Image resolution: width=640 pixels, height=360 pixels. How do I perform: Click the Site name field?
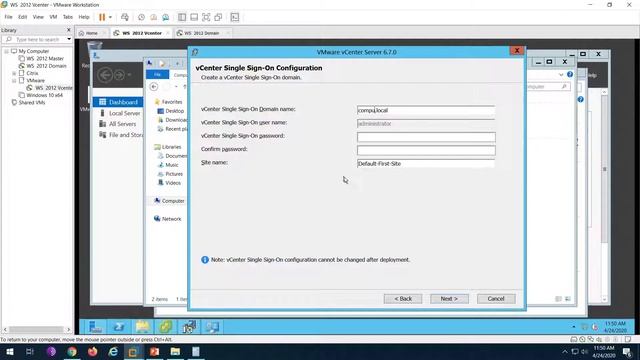click(x=426, y=164)
